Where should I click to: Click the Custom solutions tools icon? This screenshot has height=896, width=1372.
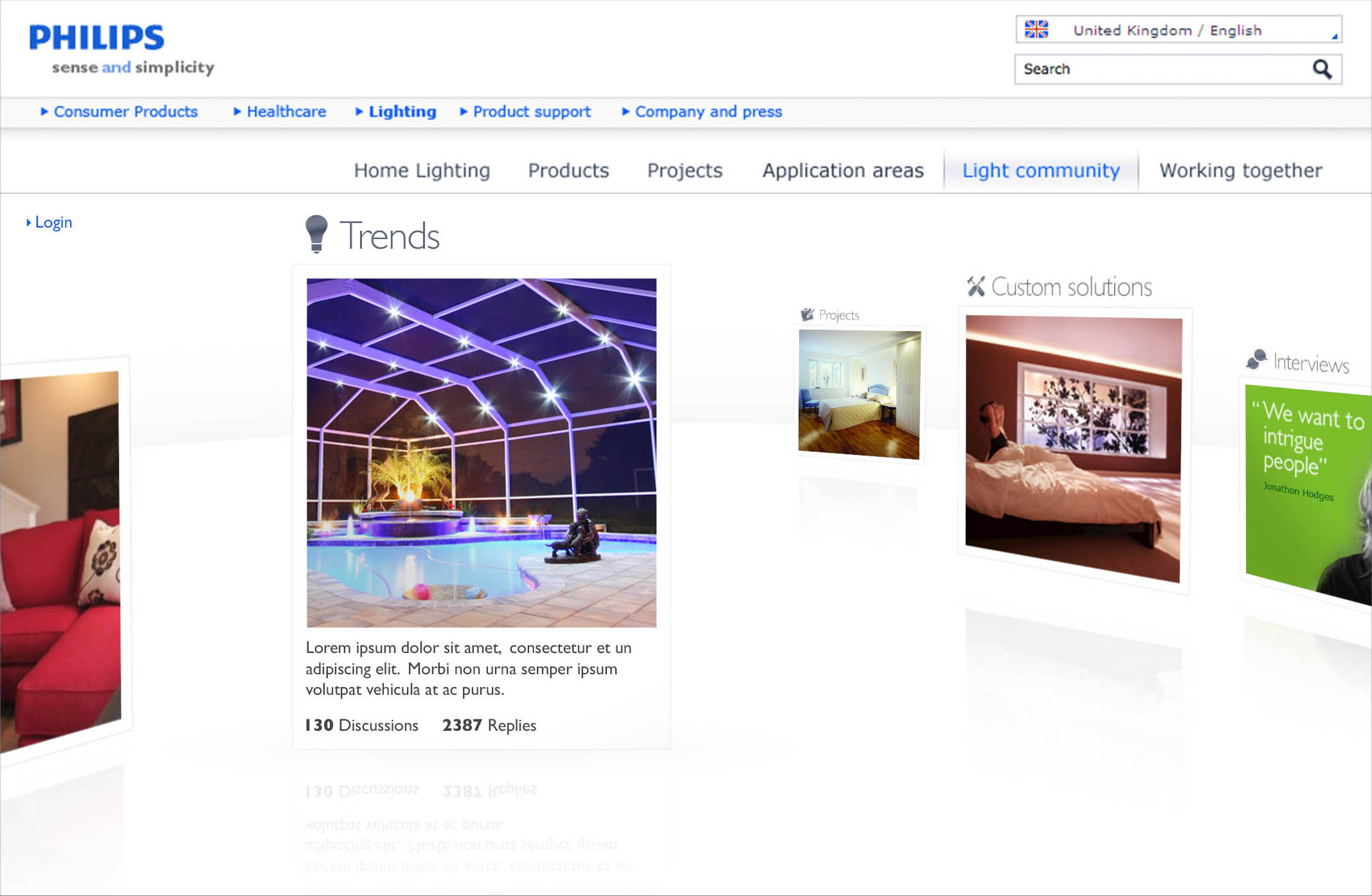[976, 286]
